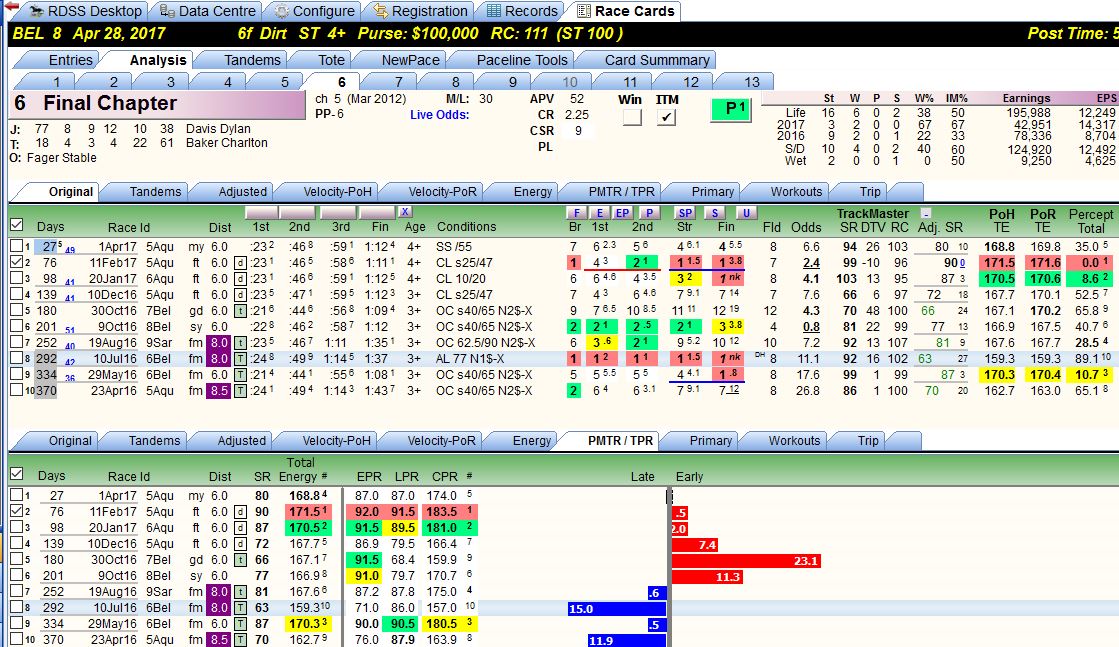1119x647 pixels.
Task: Click the 'd' marker on 11Feb17 upper row
Action: (x=240, y=263)
